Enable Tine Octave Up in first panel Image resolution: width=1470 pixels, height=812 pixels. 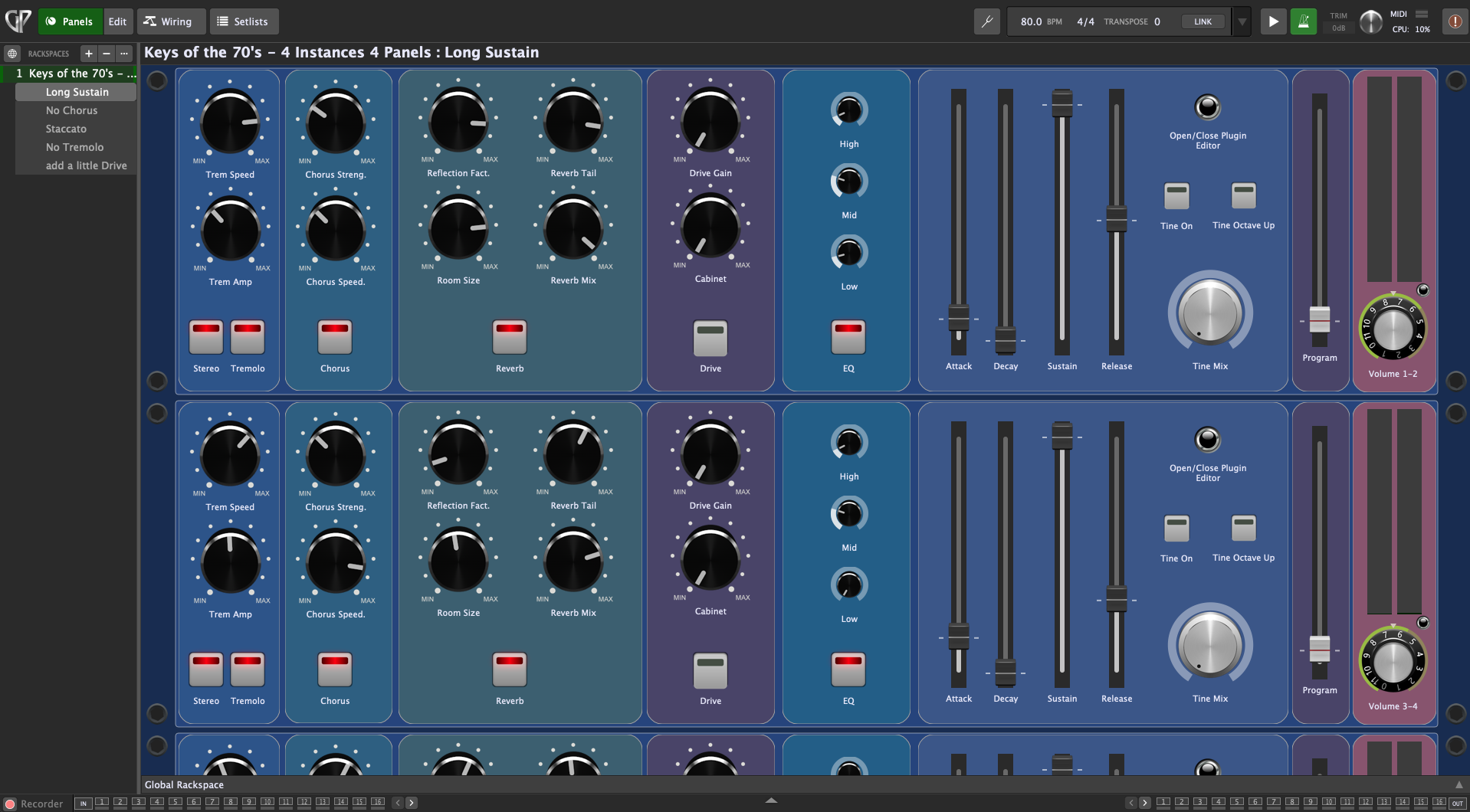pos(1243,195)
